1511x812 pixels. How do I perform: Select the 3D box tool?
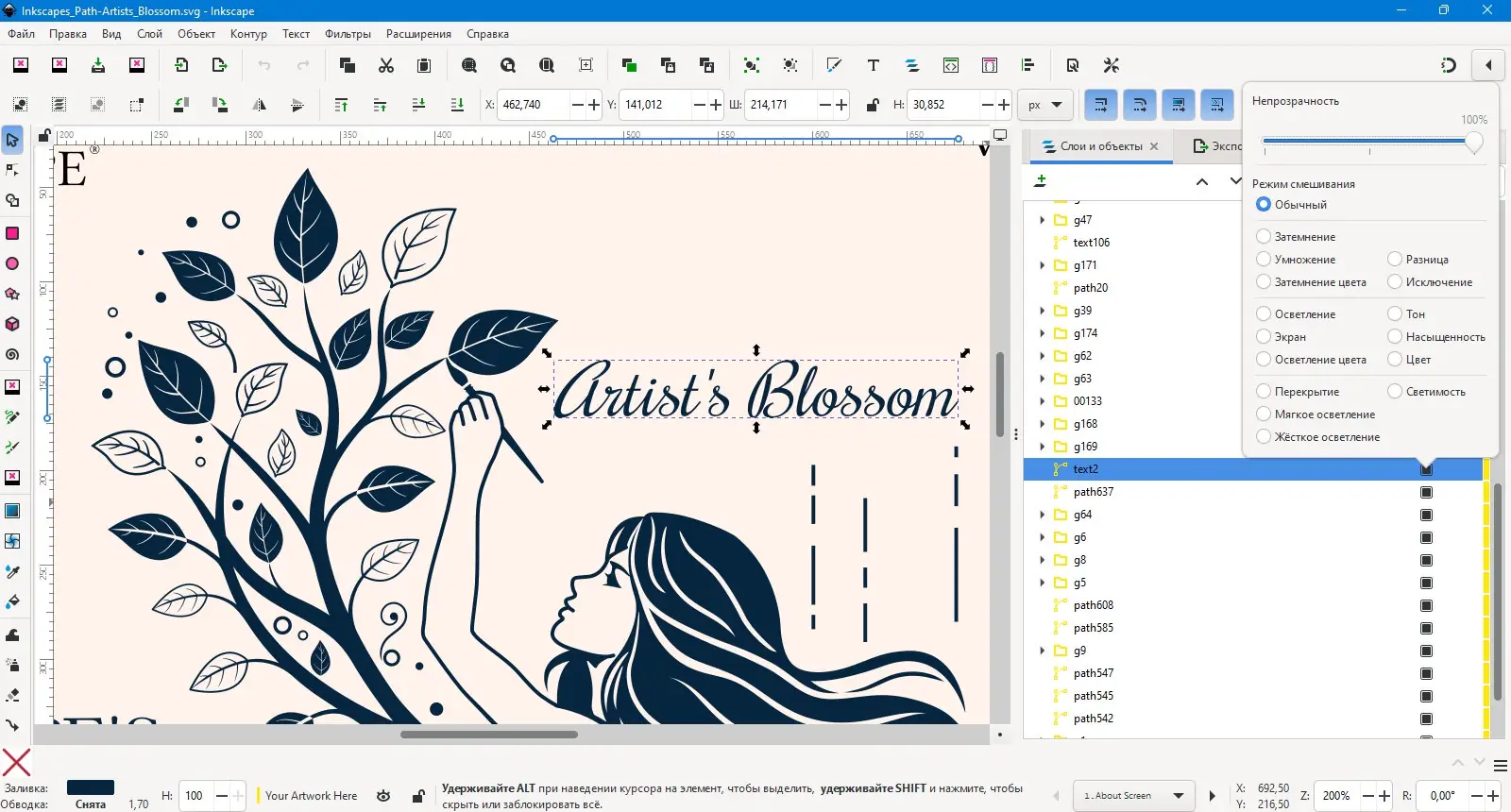click(12, 324)
